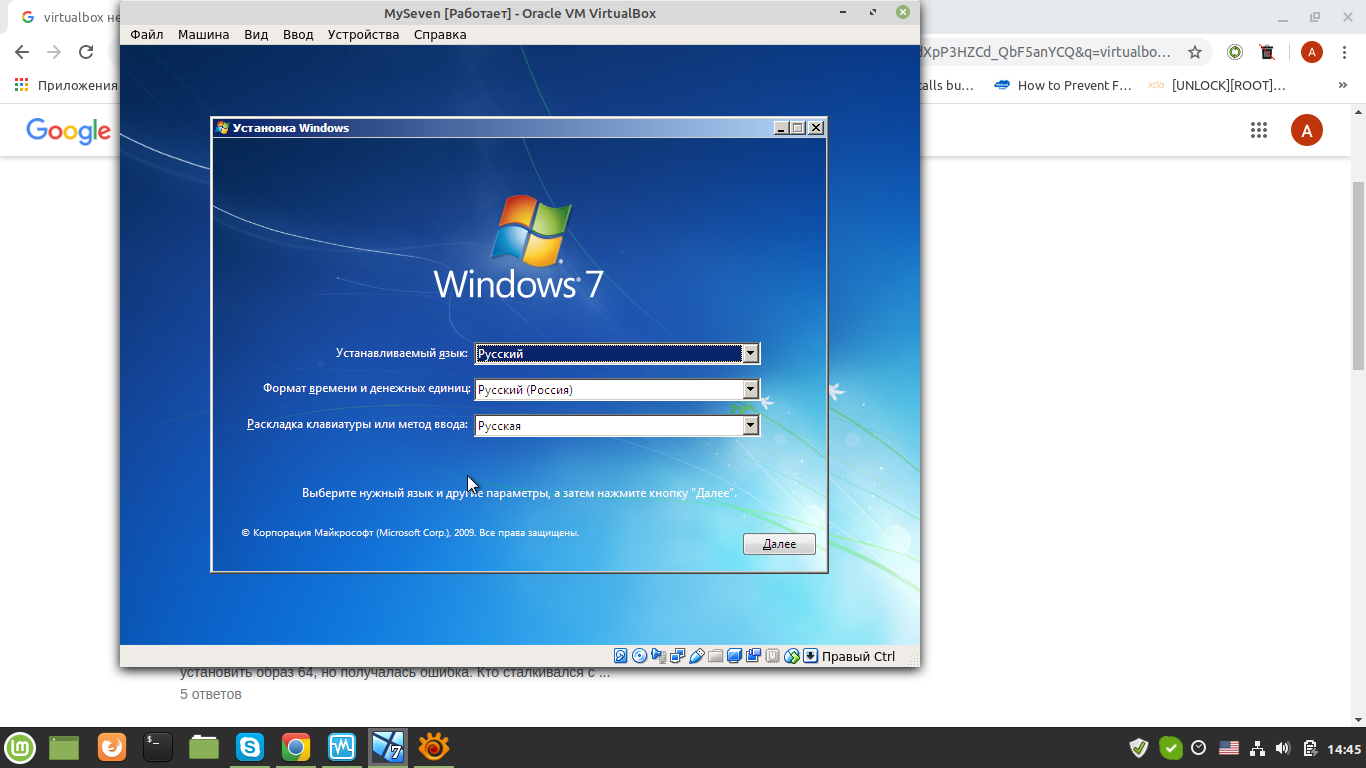Open Приложения bookmarks shortcut in Chrome
Image resolution: width=1366 pixels, height=768 pixels.
pyautogui.click(x=67, y=85)
